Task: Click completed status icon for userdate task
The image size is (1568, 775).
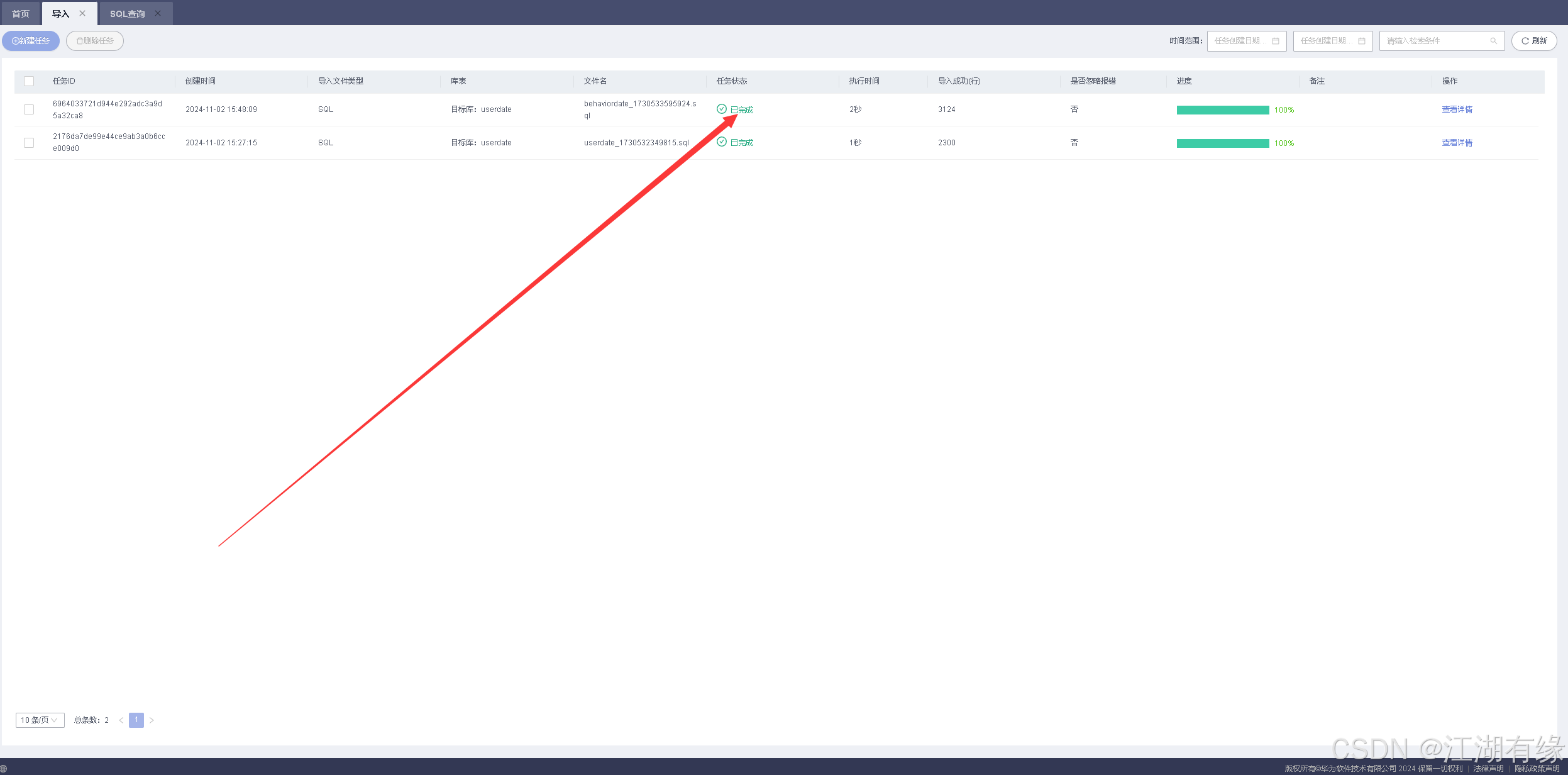Action: click(722, 142)
